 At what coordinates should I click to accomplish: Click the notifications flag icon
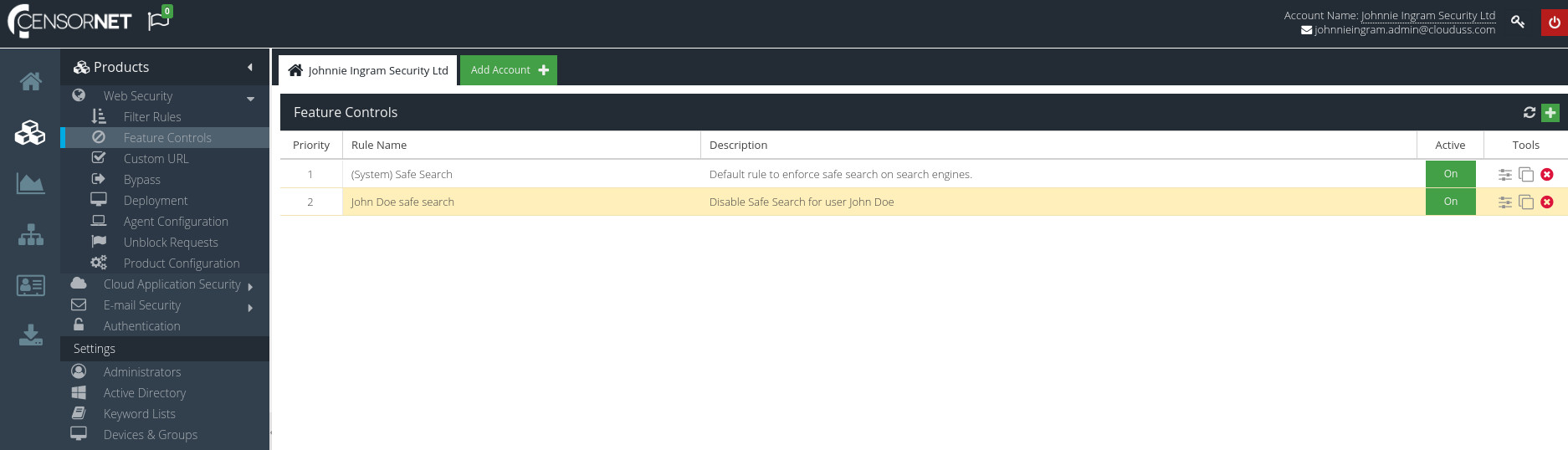pos(159,19)
